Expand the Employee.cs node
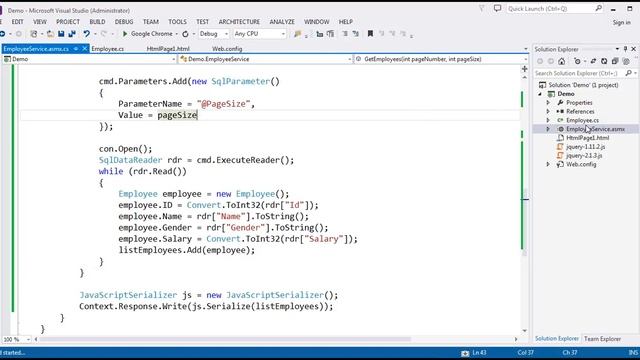This screenshot has width=640, height=360. (x=548, y=120)
